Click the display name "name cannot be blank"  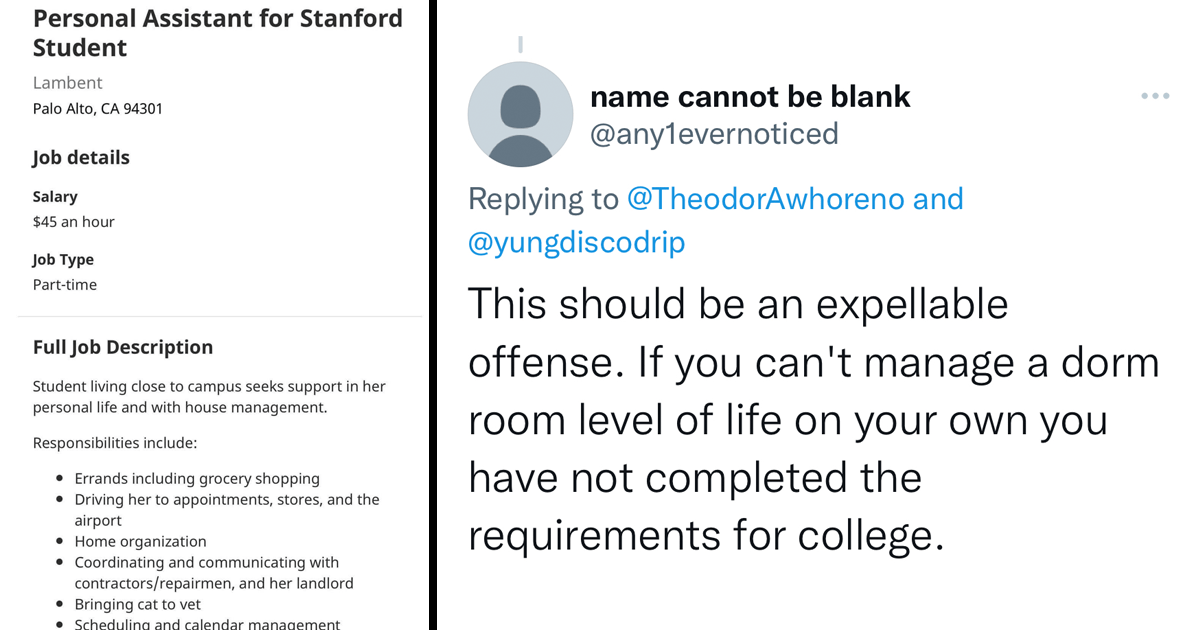tap(750, 96)
